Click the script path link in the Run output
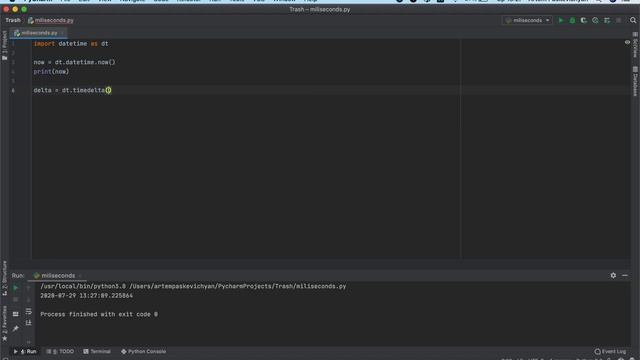 pyautogui.click(x=238, y=286)
